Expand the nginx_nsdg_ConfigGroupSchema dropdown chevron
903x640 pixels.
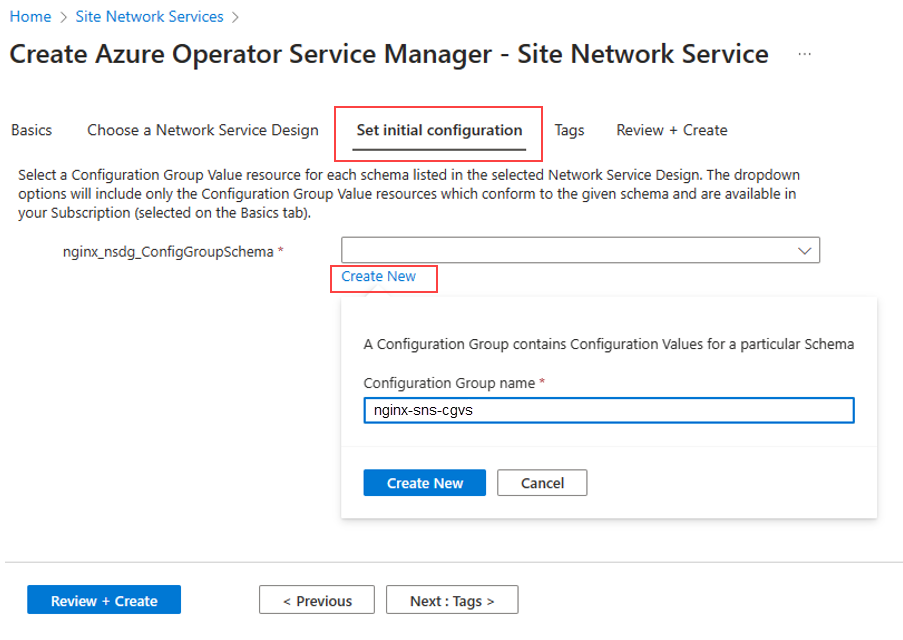[805, 251]
